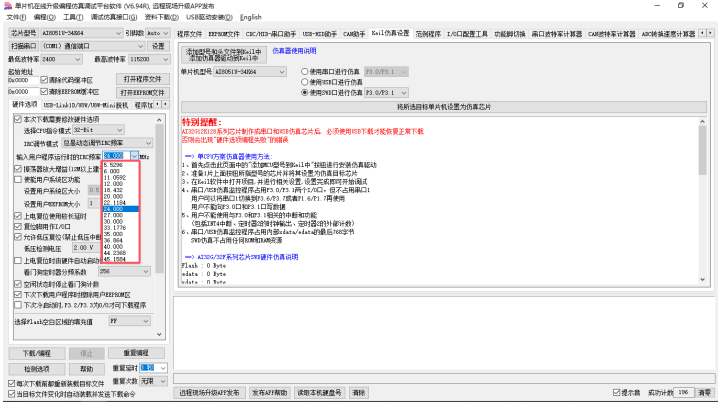The height and width of the screenshot is (402, 723).
Task: Click the up arrow of the instructions text scrollbar
Action: pos(702,122)
